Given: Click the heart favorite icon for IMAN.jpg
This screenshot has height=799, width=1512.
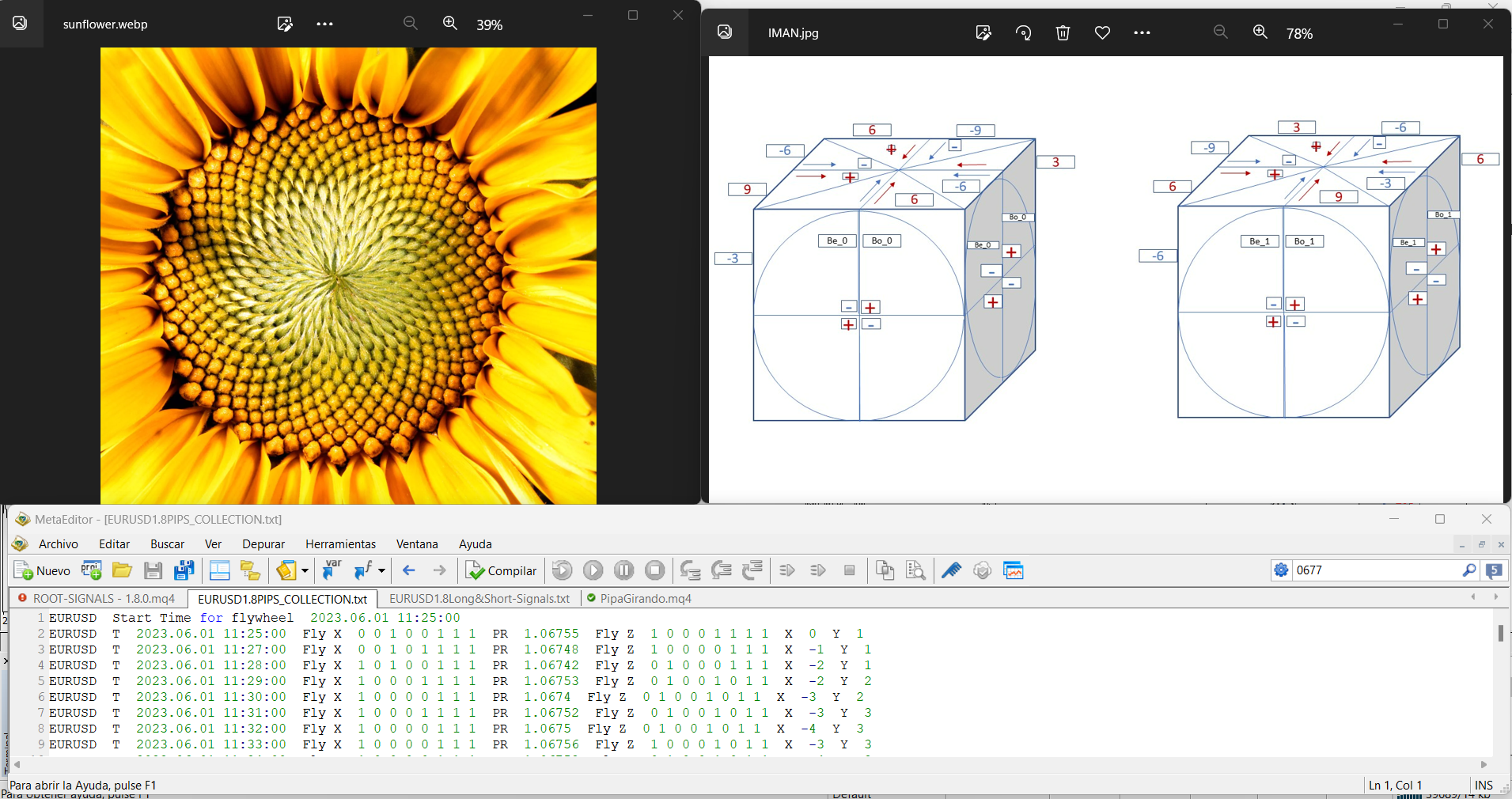Looking at the screenshot, I should (x=1102, y=32).
